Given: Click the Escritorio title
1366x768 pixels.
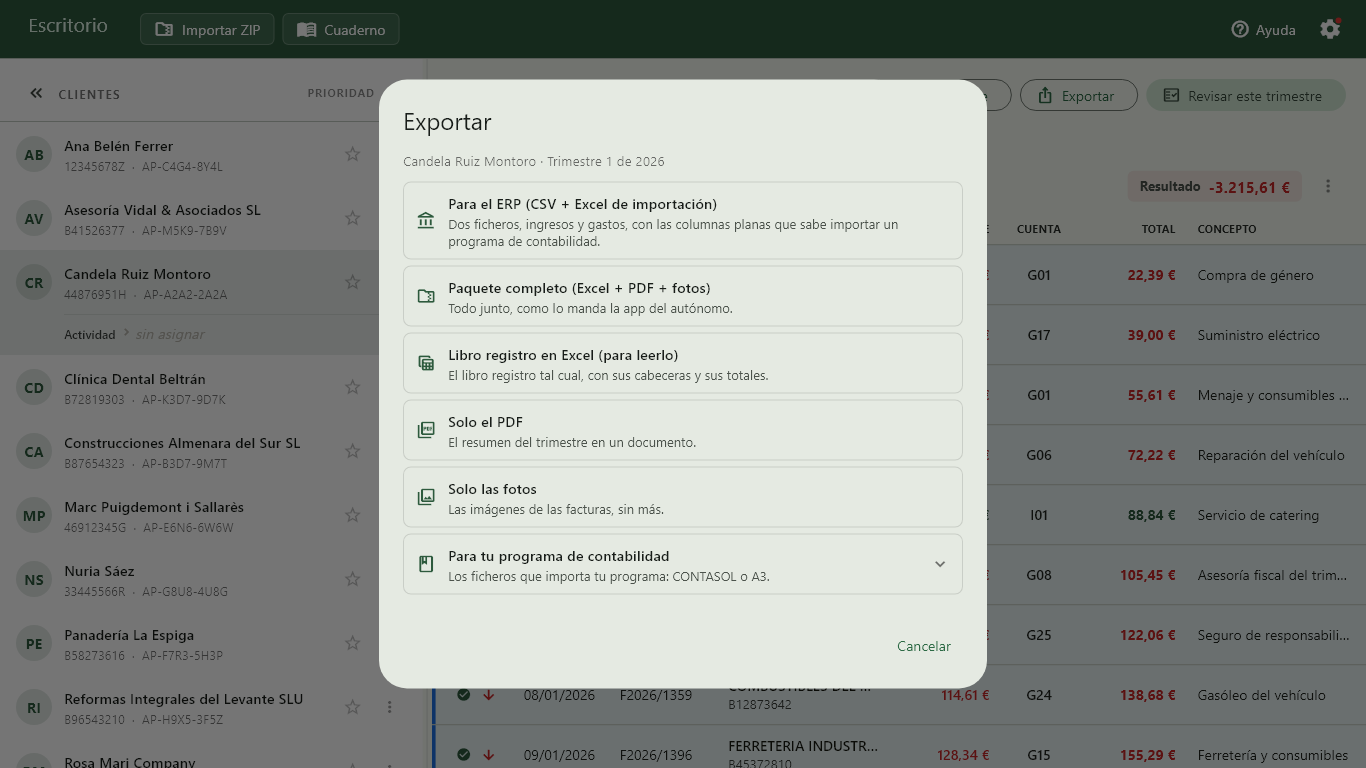Looking at the screenshot, I should tap(68, 26).
